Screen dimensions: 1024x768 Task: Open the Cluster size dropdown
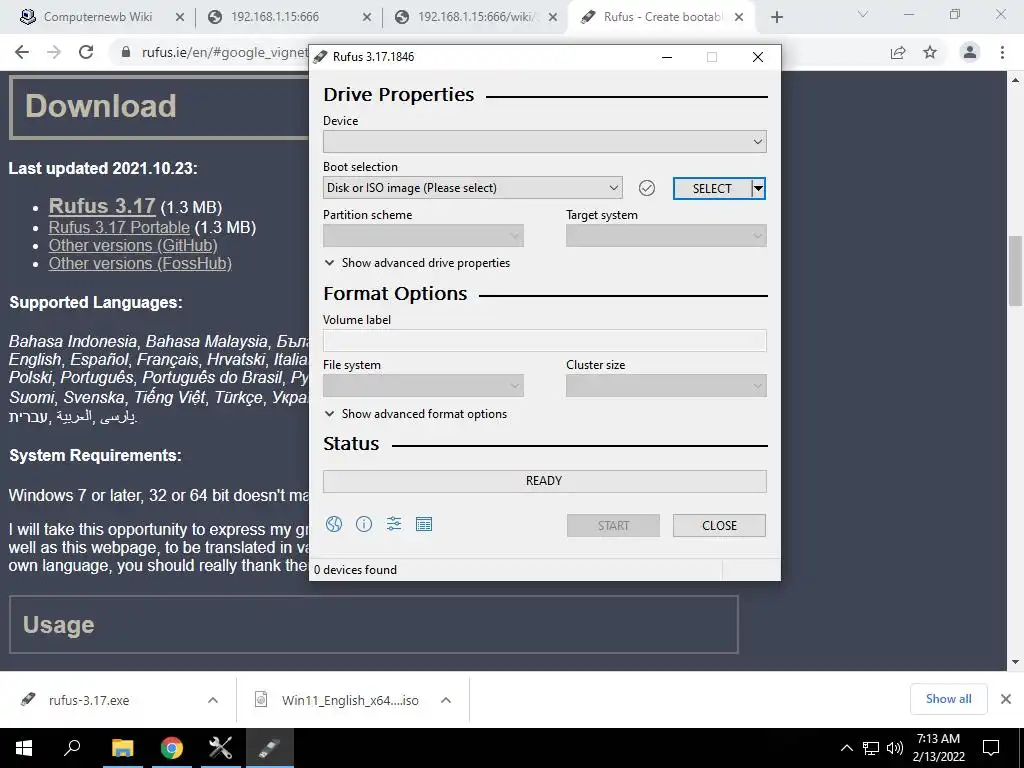point(666,386)
